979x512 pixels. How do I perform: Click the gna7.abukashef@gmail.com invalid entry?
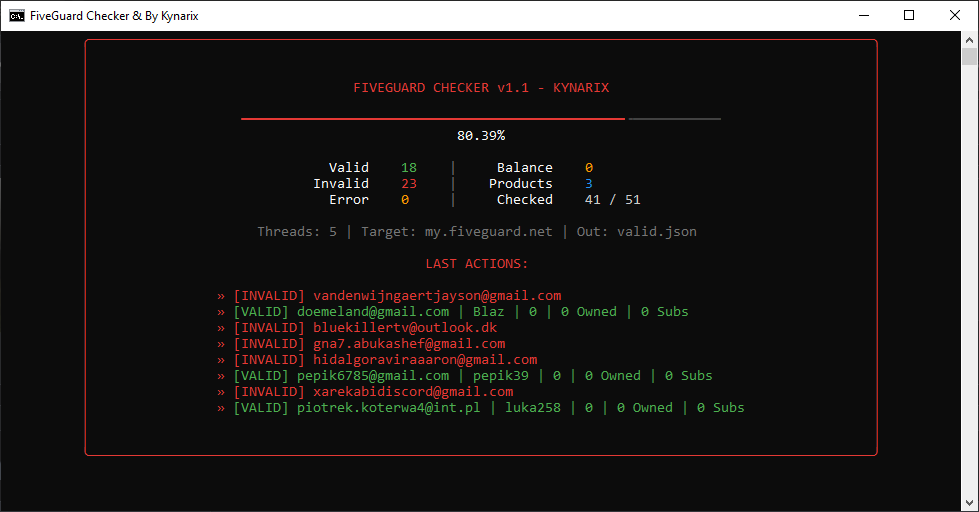click(361, 343)
